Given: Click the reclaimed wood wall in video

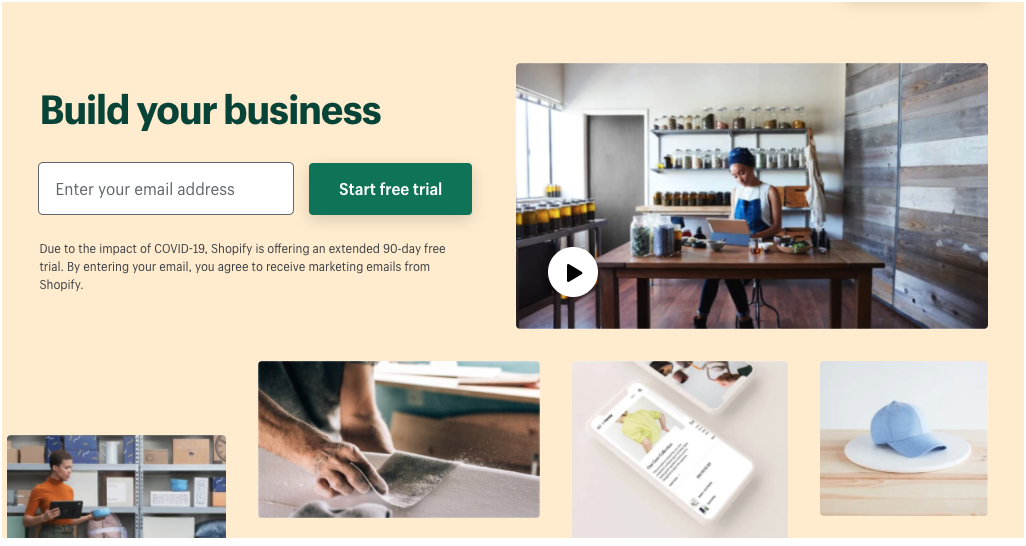Looking at the screenshot, I should click(916, 194).
